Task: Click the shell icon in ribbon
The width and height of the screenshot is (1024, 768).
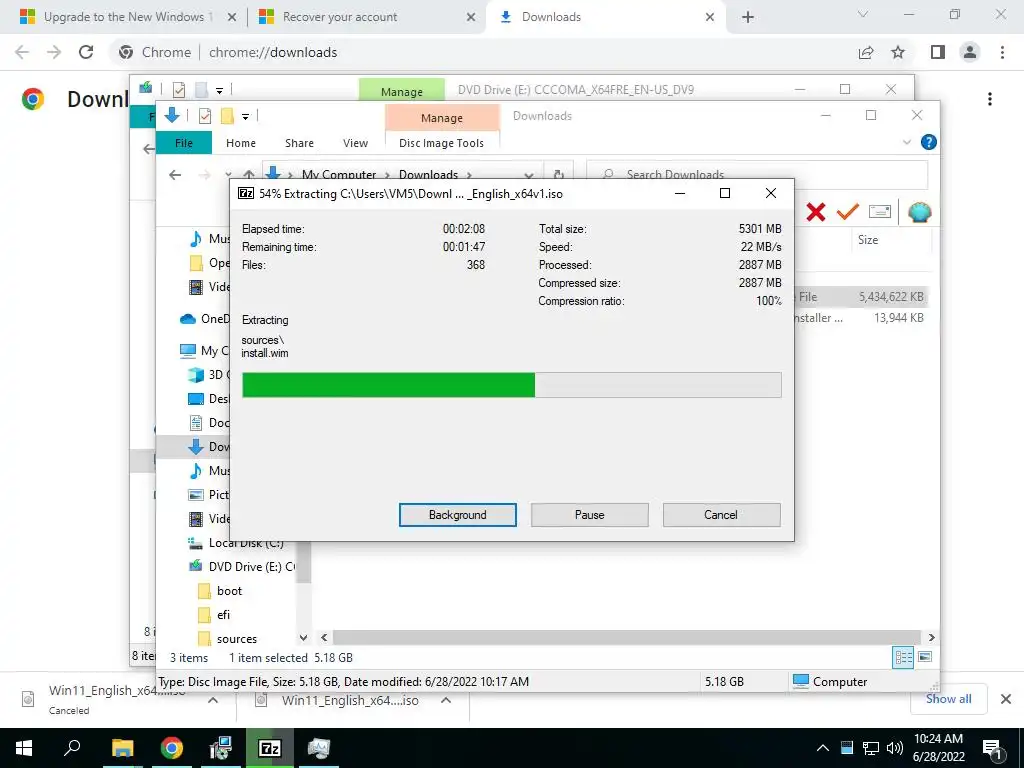Action: [919, 212]
